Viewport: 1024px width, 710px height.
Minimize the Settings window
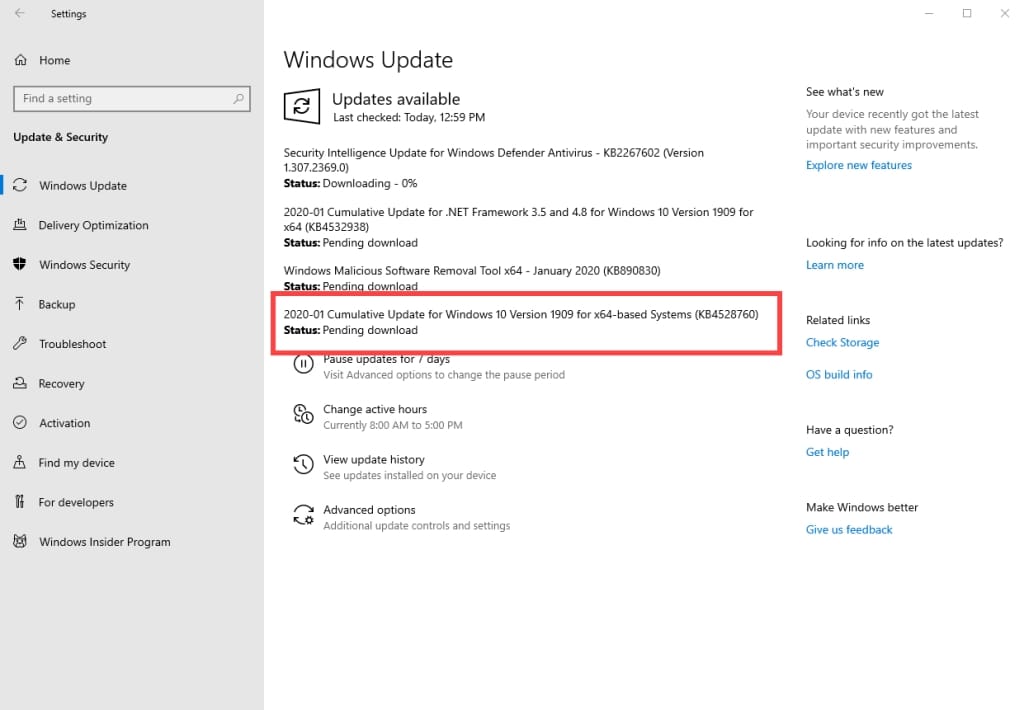pos(929,13)
